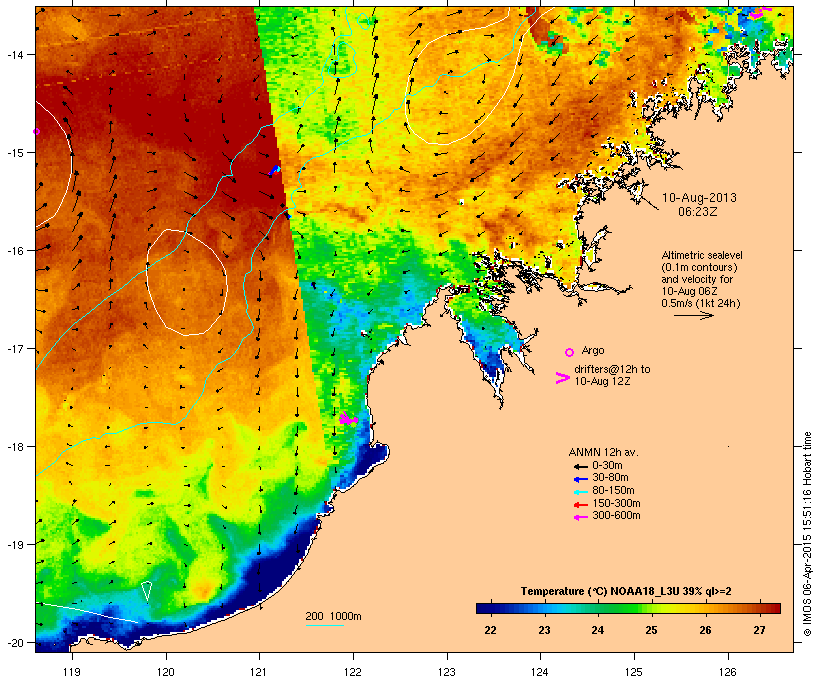Click the cyan 200 1000m isobath legend line
This screenshot has width=820, height=680.
pyautogui.click(x=324, y=625)
